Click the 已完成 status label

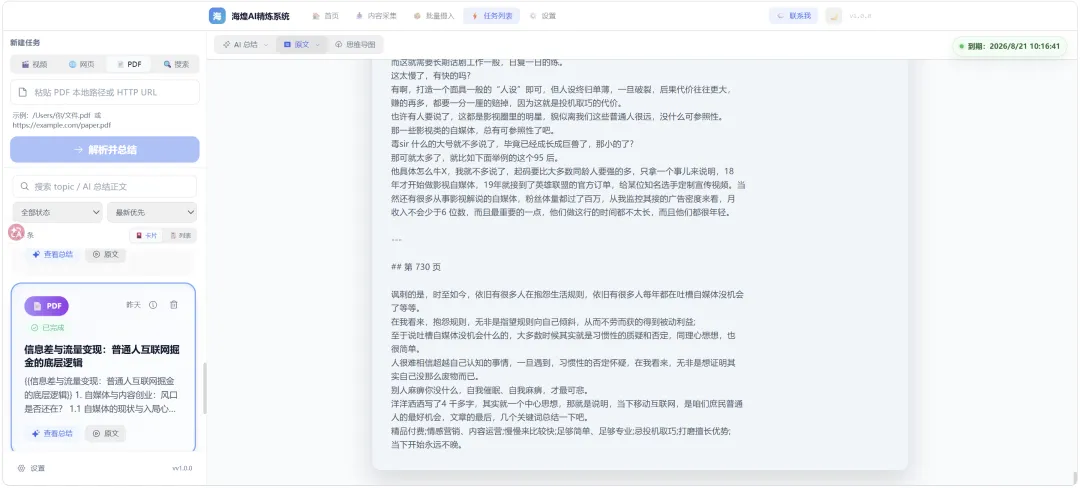coord(47,328)
